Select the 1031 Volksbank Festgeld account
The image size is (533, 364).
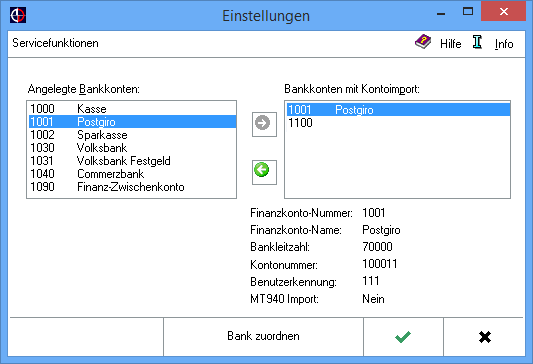(132, 161)
